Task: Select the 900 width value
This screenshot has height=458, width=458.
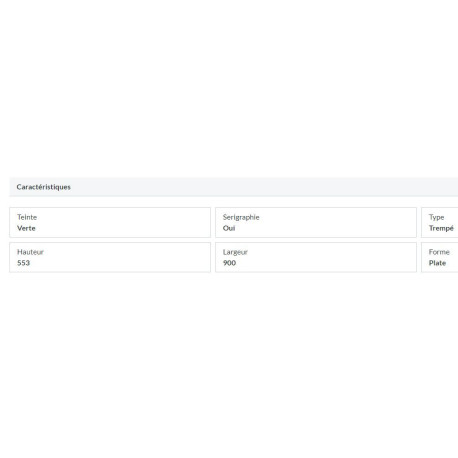Action: 229,263
